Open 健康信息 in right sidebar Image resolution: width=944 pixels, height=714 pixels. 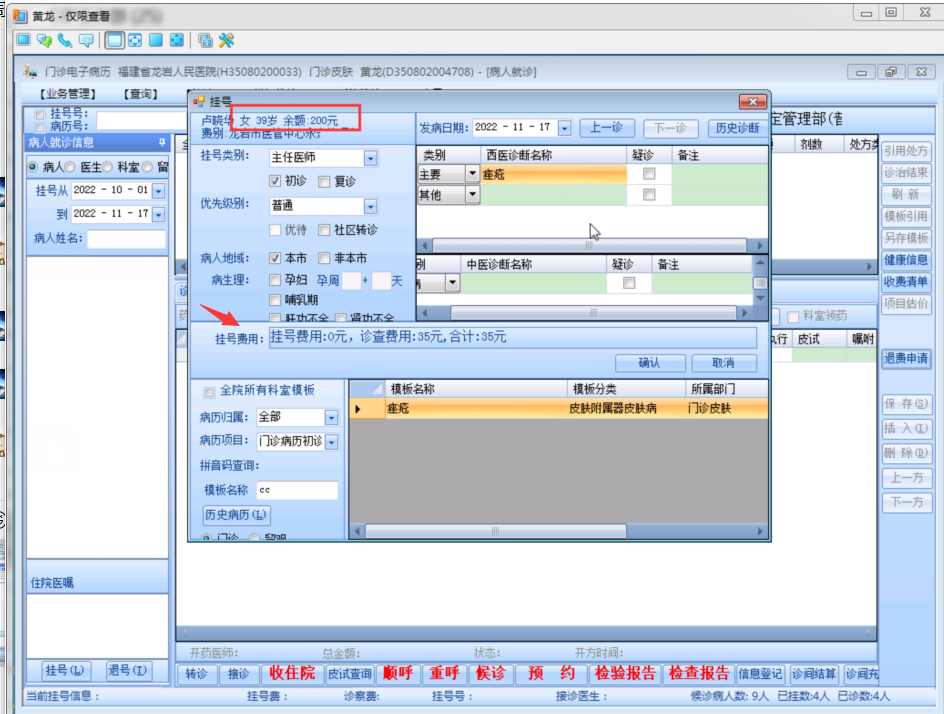(906, 260)
